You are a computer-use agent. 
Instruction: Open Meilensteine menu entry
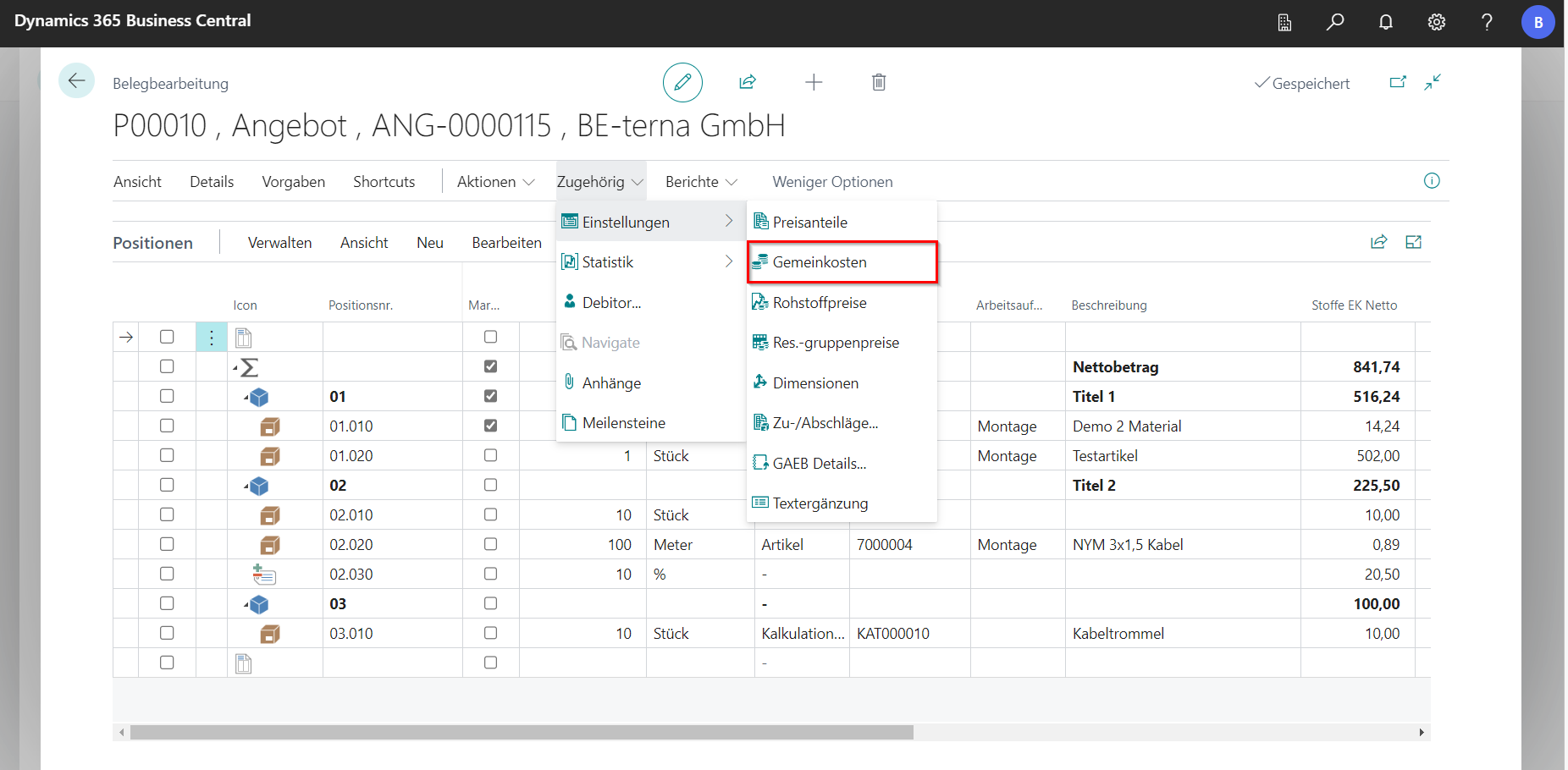650,423
